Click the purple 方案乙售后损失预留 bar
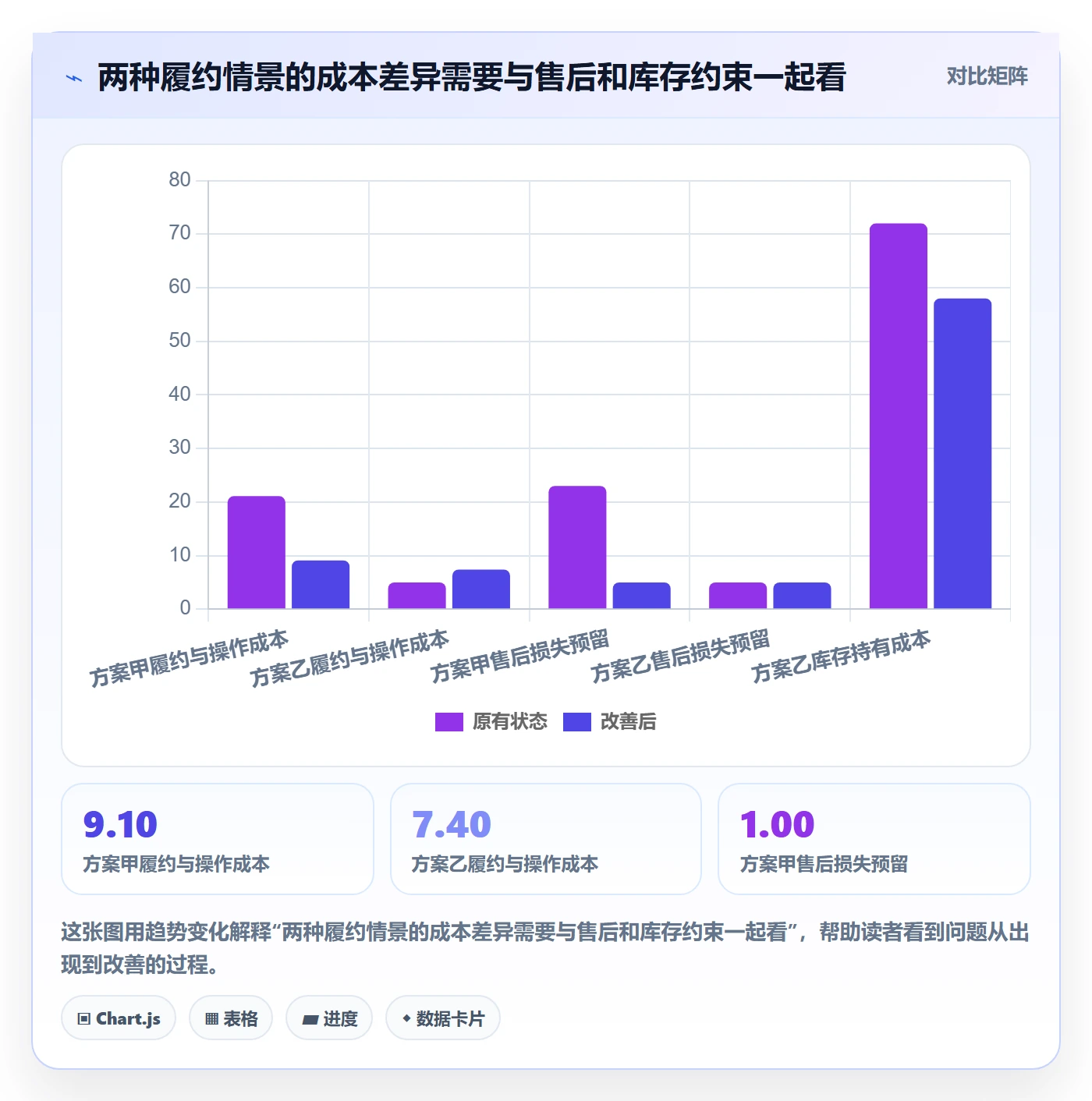The height and width of the screenshot is (1101, 1092). click(738, 596)
